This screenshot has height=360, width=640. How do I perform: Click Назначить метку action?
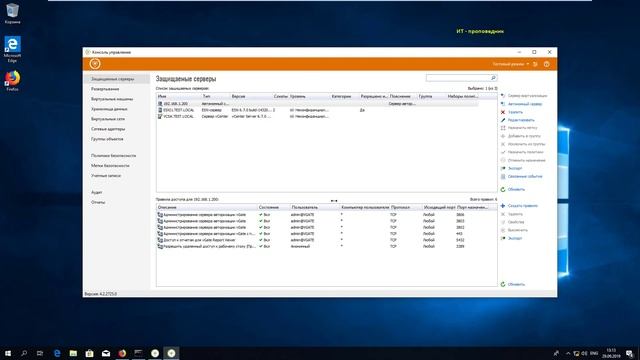click(519, 128)
